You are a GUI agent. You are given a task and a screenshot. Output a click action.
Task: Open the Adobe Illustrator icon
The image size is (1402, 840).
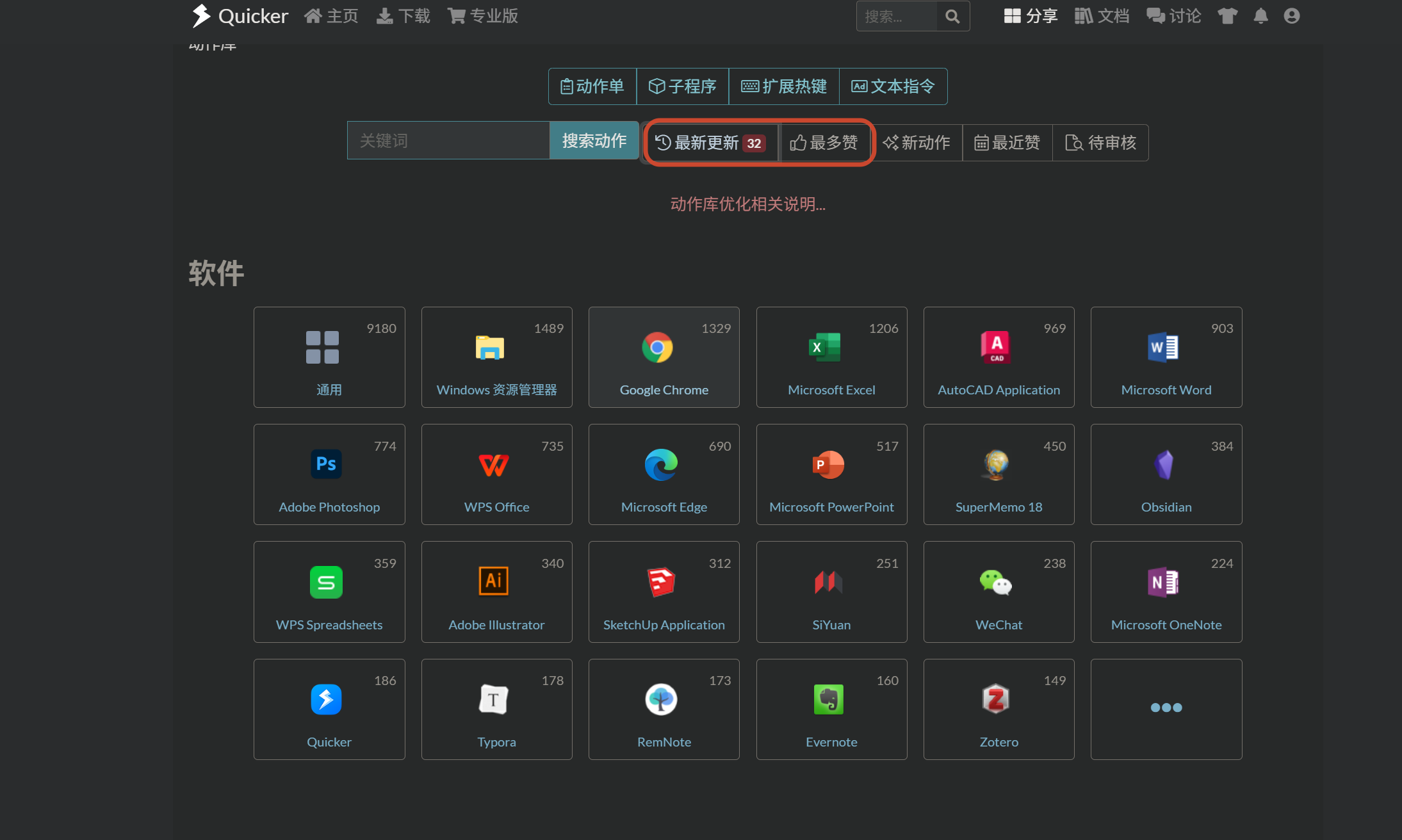494,581
